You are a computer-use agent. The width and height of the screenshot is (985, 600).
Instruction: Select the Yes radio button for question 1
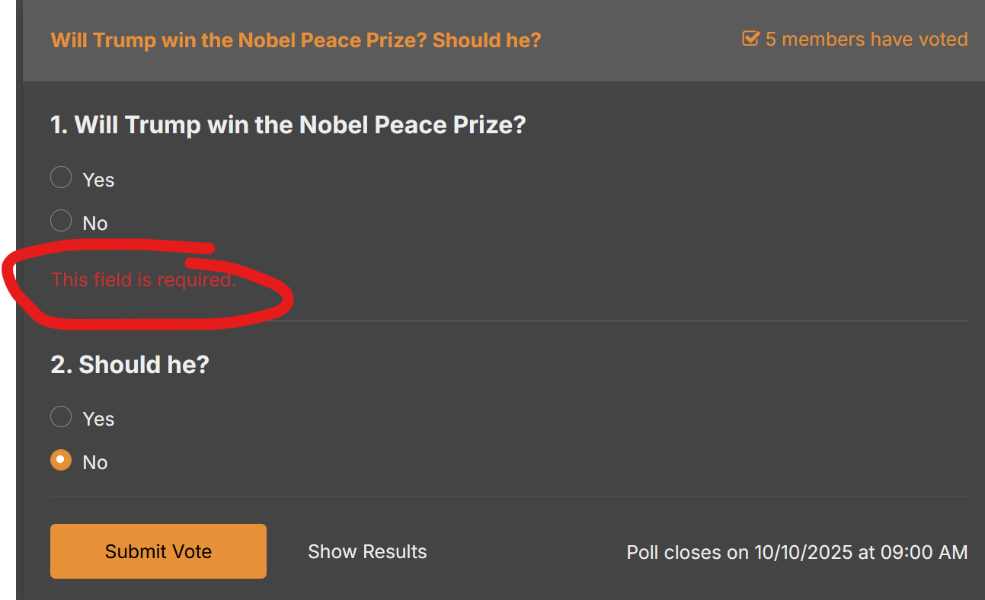61,178
